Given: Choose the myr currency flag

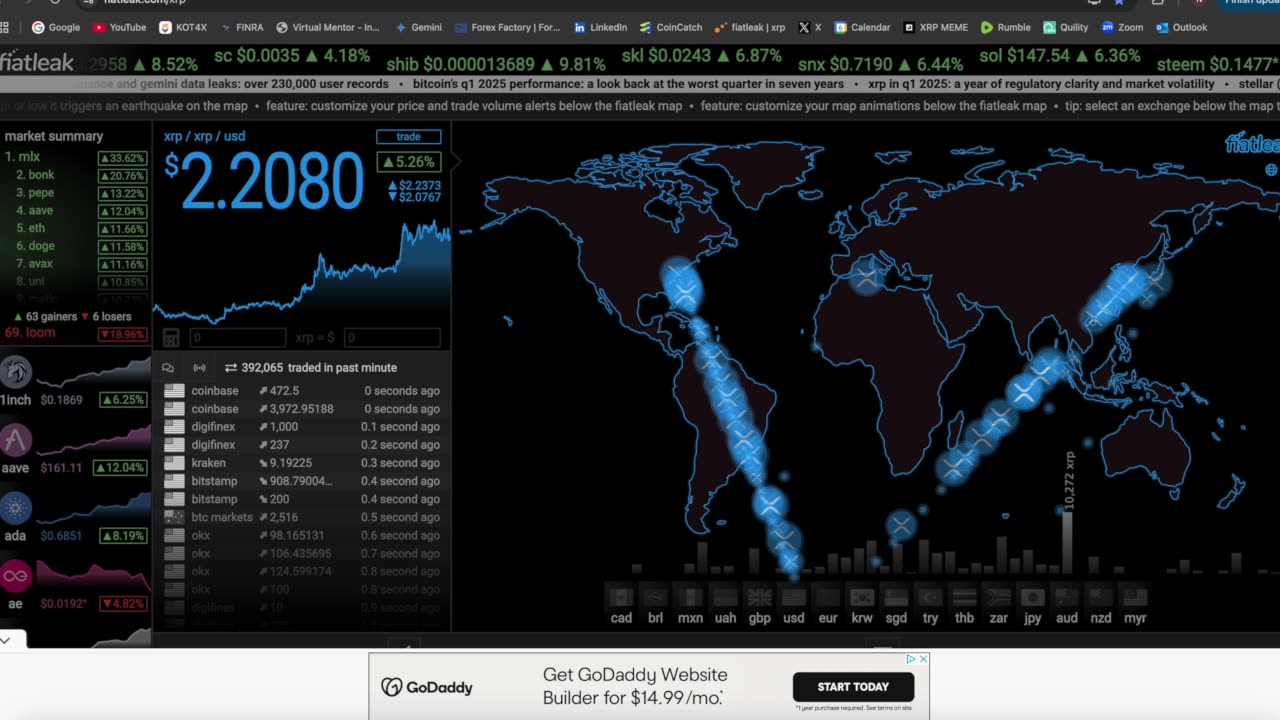Looking at the screenshot, I should click(x=1135, y=597).
